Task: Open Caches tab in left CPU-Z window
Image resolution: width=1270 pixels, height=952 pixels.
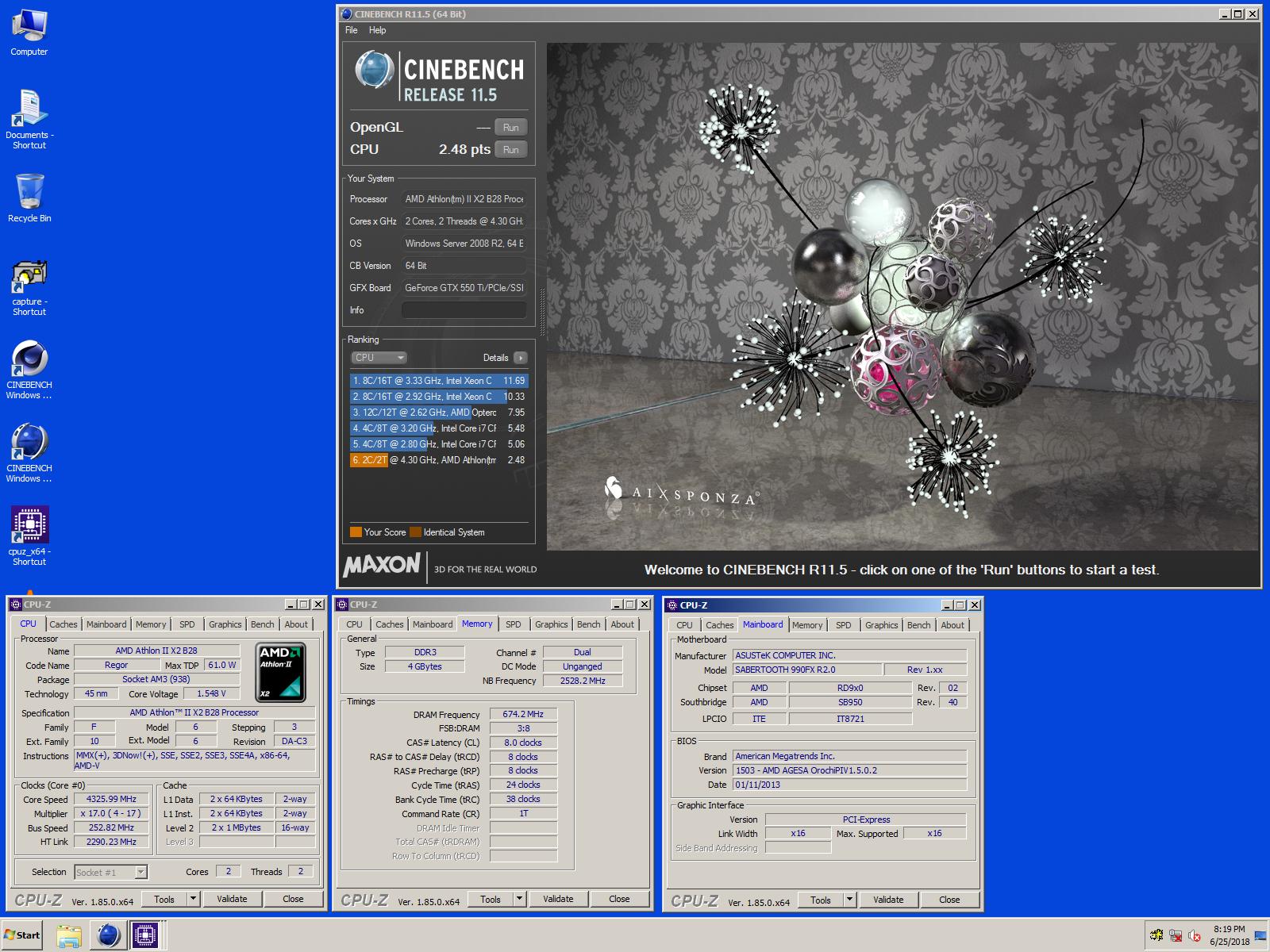Action: click(63, 624)
